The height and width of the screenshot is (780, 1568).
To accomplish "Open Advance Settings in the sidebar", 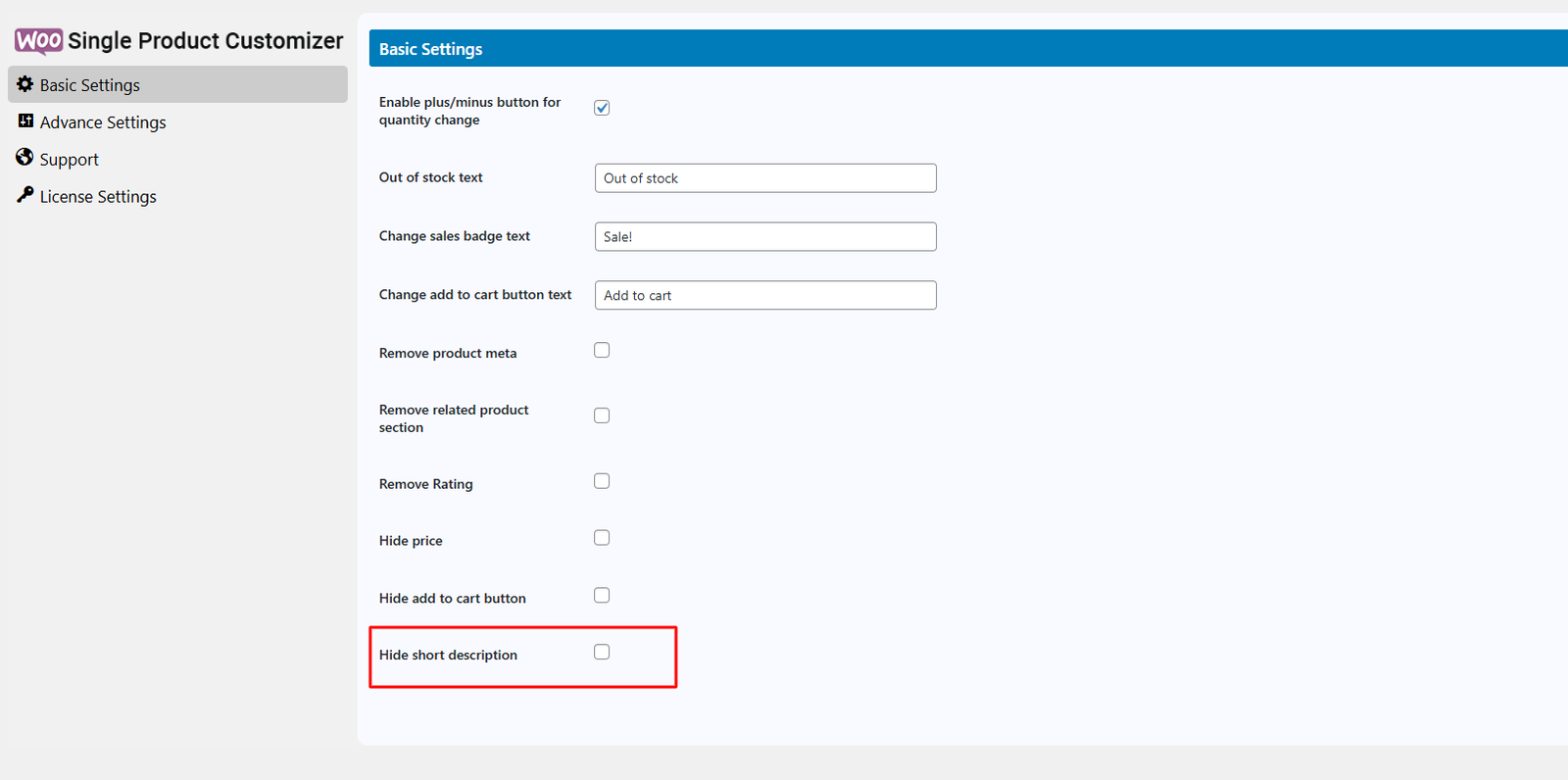I will [103, 122].
